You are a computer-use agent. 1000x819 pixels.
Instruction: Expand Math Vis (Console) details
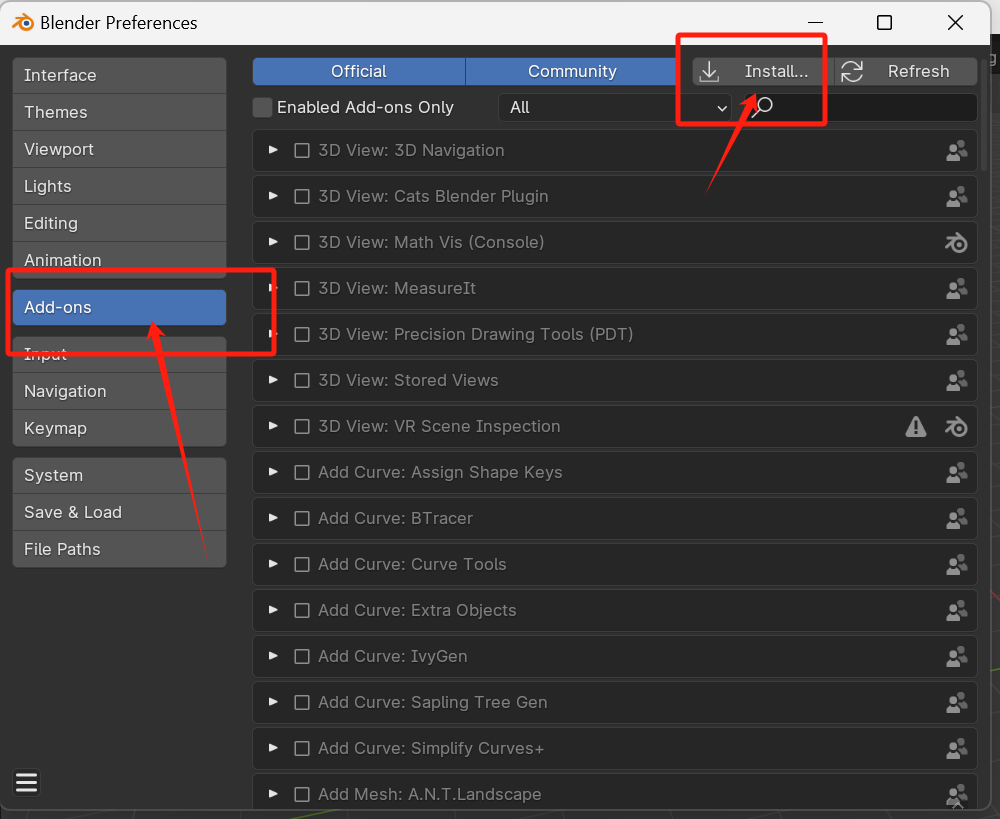pyautogui.click(x=273, y=242)
